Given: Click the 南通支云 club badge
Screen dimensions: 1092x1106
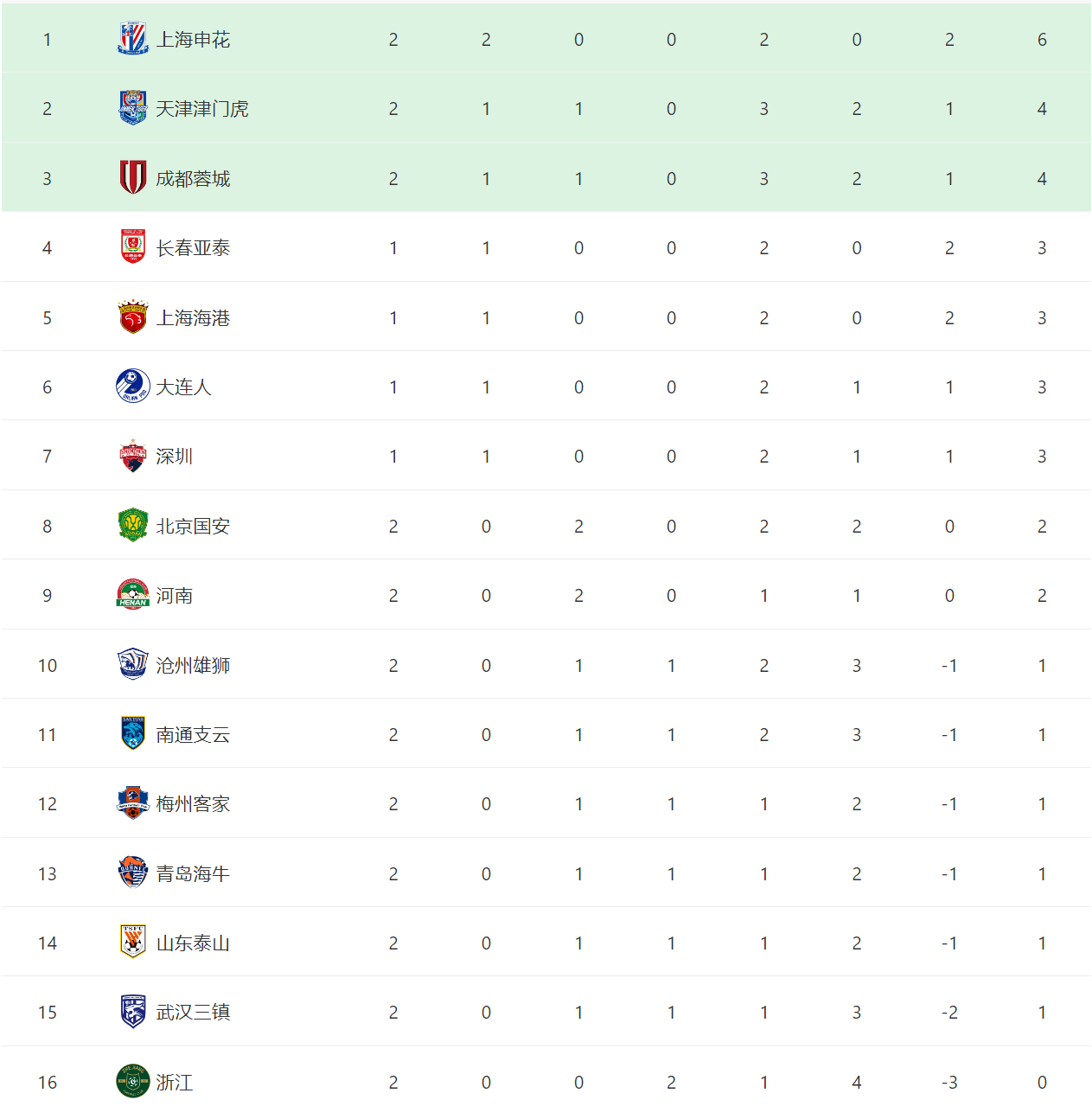Looking at the screenshot, I should tap(133, 734).
